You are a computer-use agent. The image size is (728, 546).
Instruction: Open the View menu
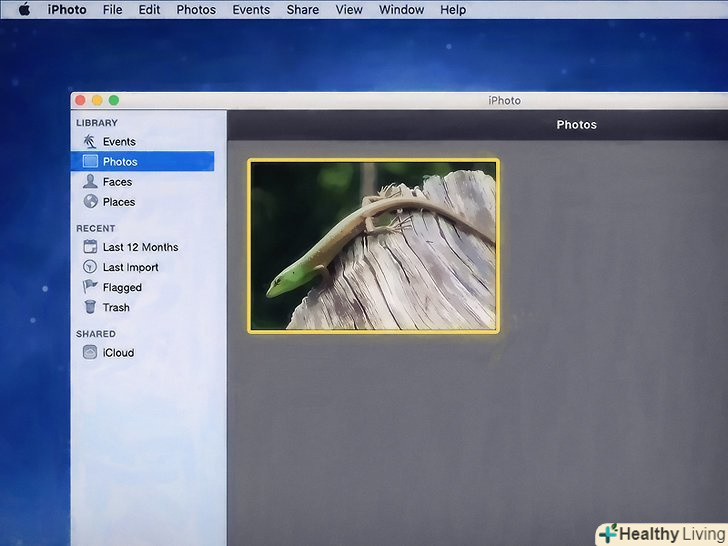point(349,10)
